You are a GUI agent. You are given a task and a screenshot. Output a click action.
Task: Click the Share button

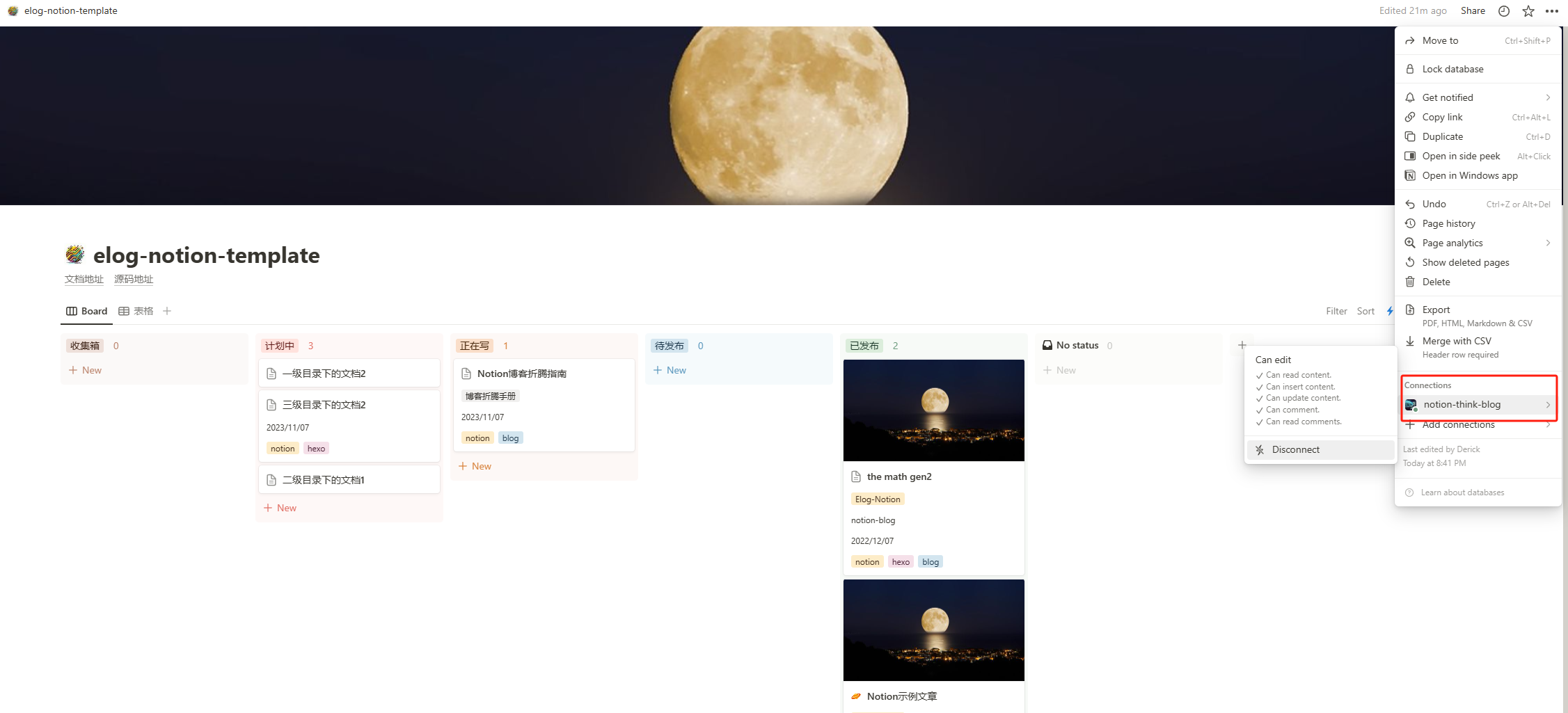point(1473,10)
